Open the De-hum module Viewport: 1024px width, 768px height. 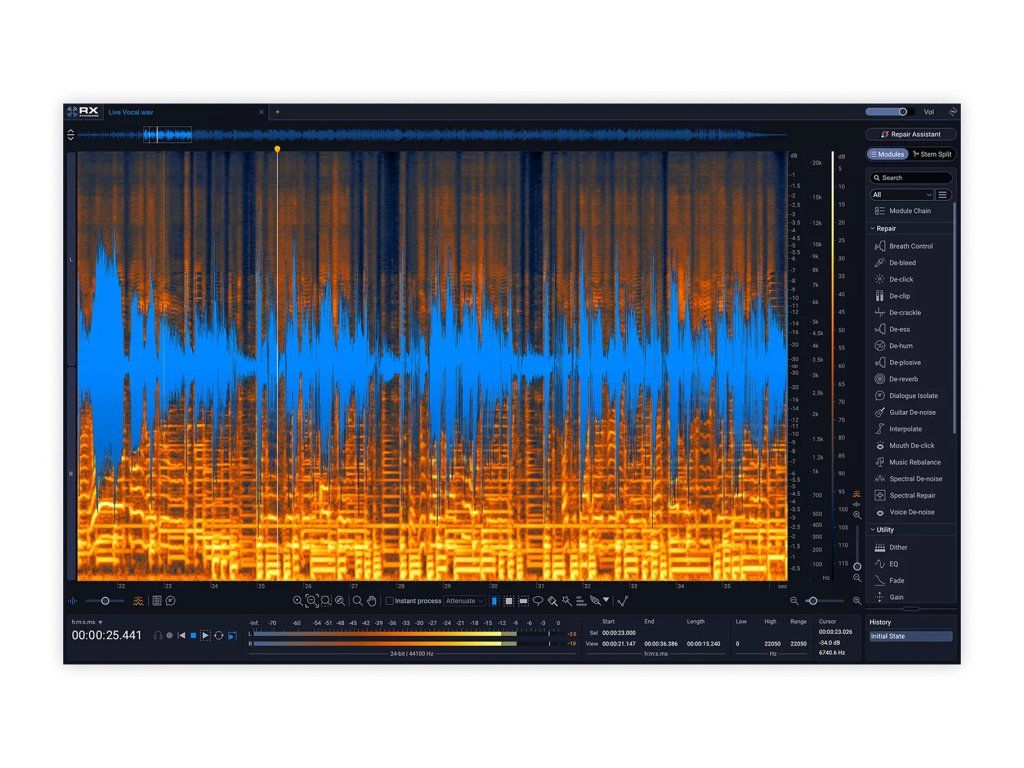pos(901,345)
